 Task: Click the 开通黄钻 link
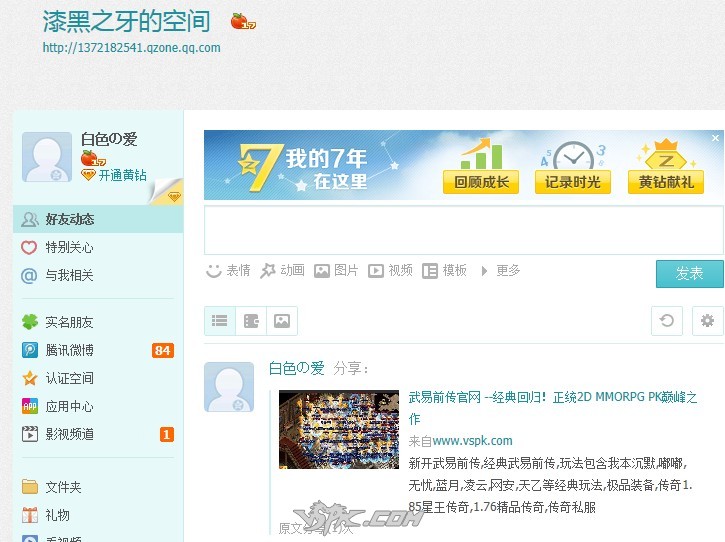(x=123, y=175)
